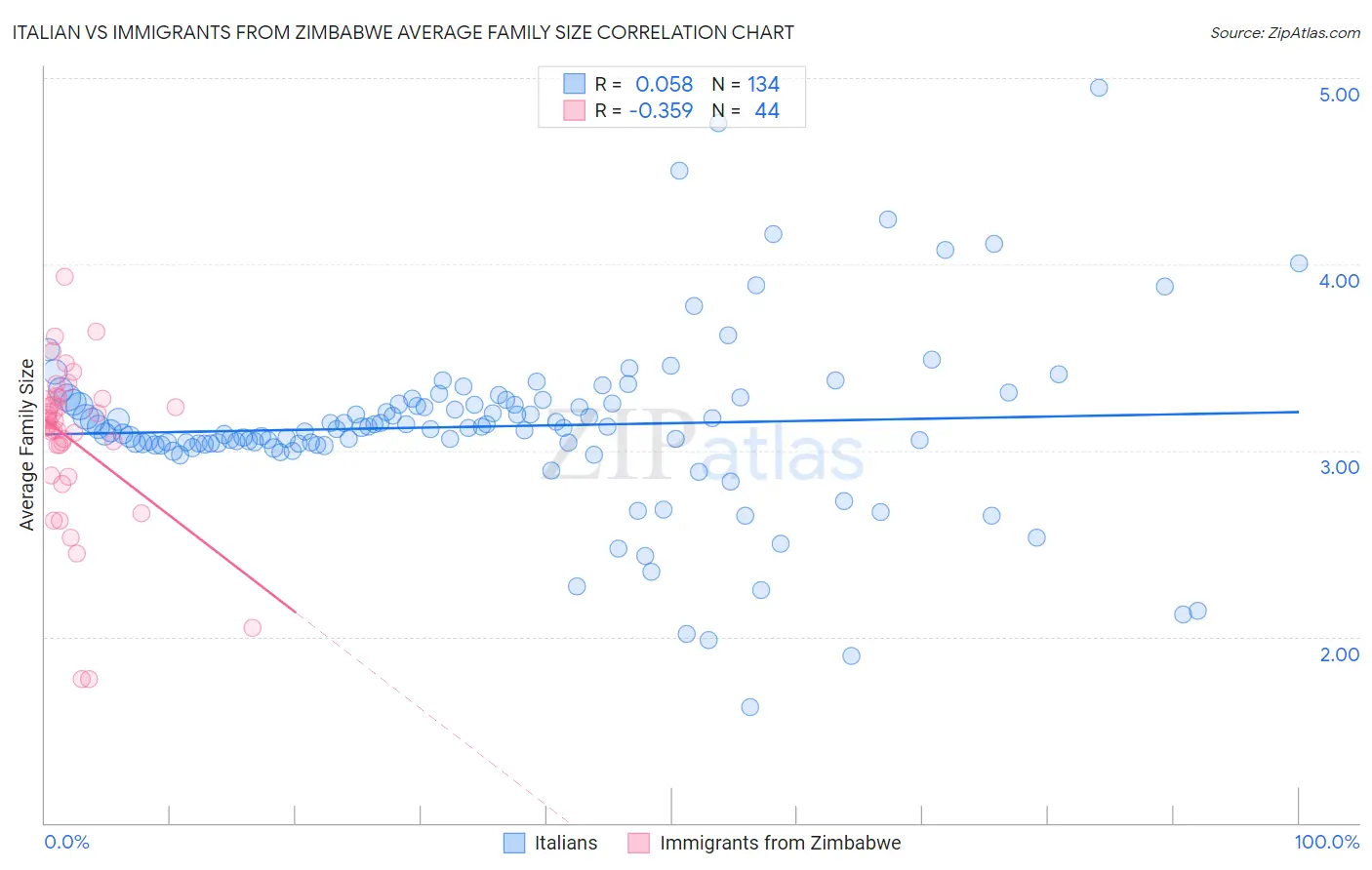The height and width of the screenshot is (870, 1372).
Task: Click the chart title text
Action: [x=403, y=32]
